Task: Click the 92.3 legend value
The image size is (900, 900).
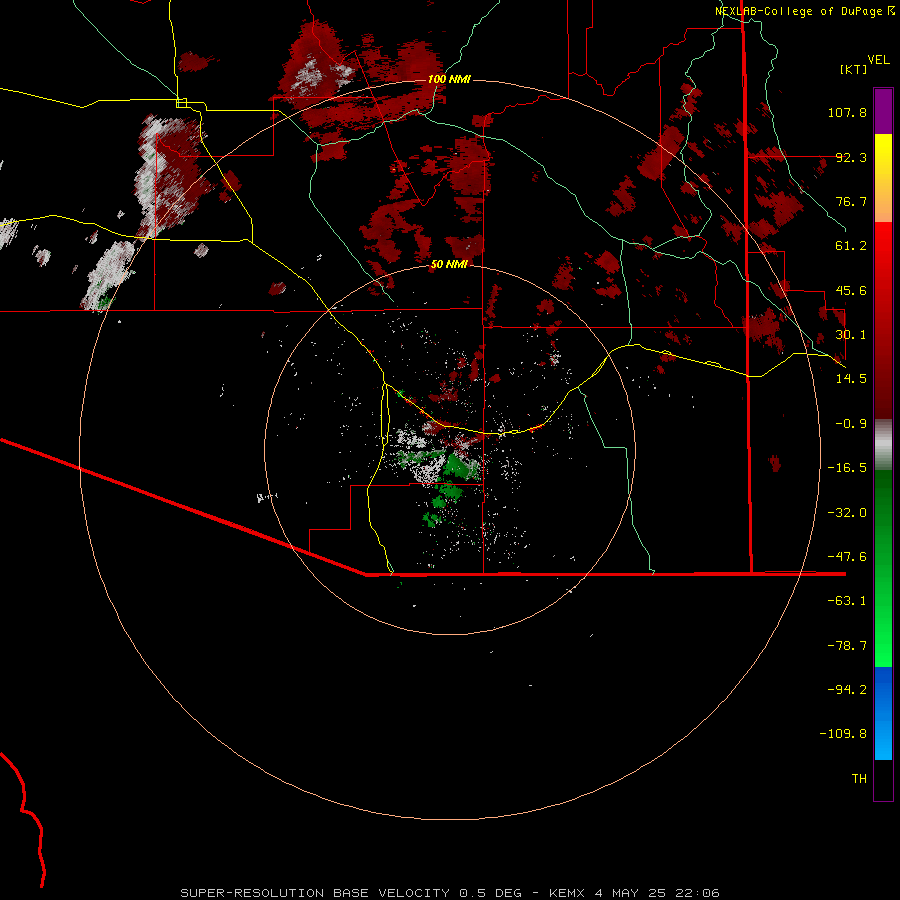Action: [x=851, y=157]
